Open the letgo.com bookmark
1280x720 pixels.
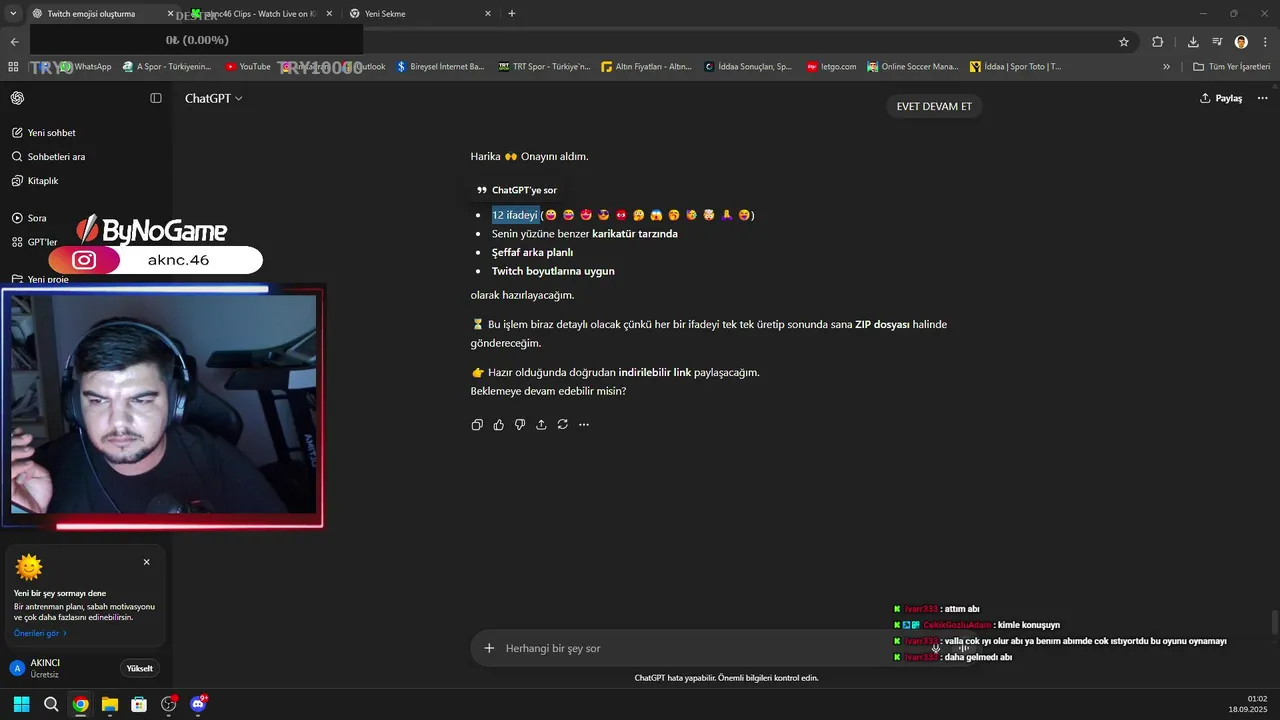(x=832, y=67)
